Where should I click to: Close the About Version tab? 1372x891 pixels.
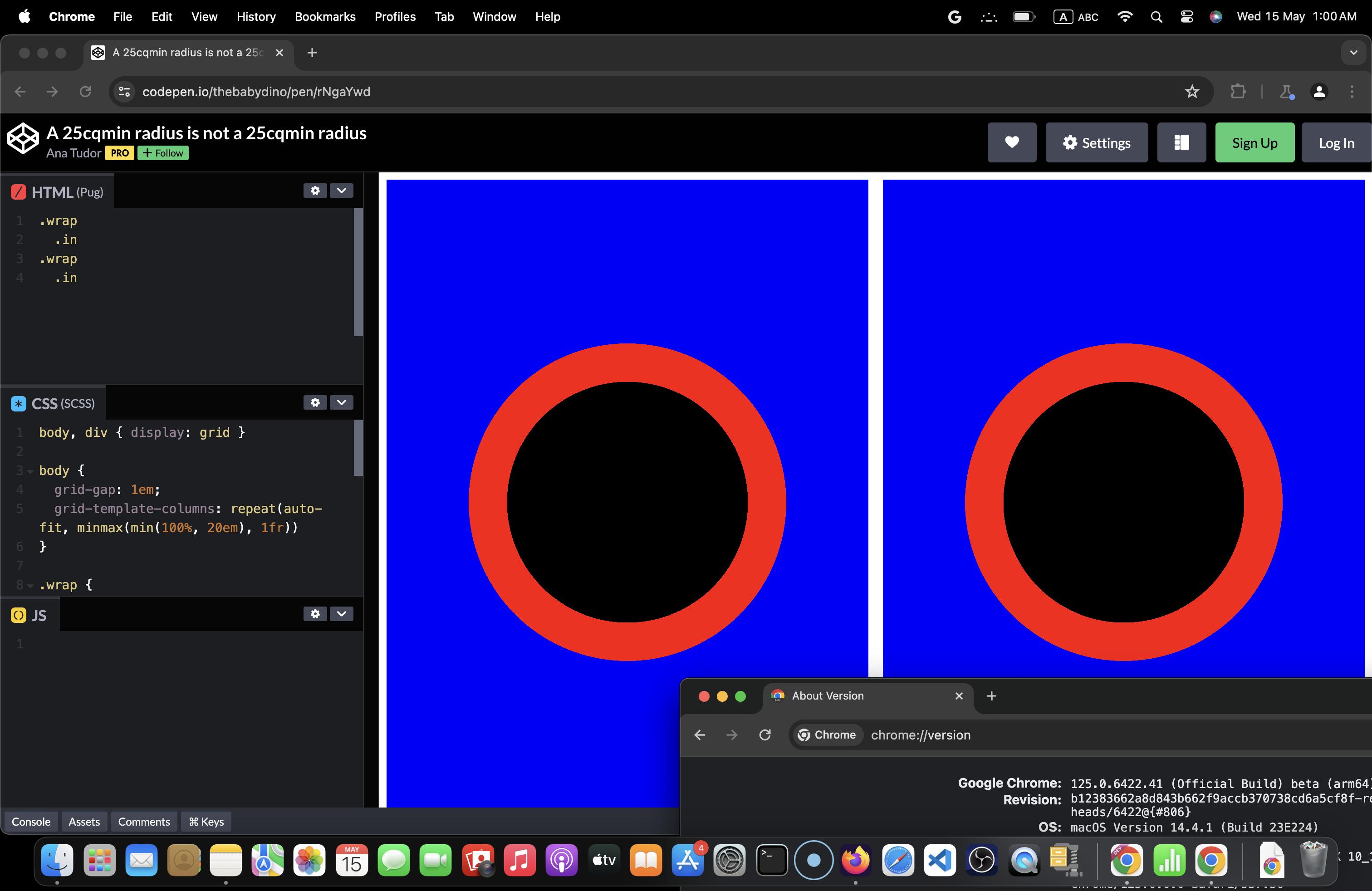click(959, 695)
